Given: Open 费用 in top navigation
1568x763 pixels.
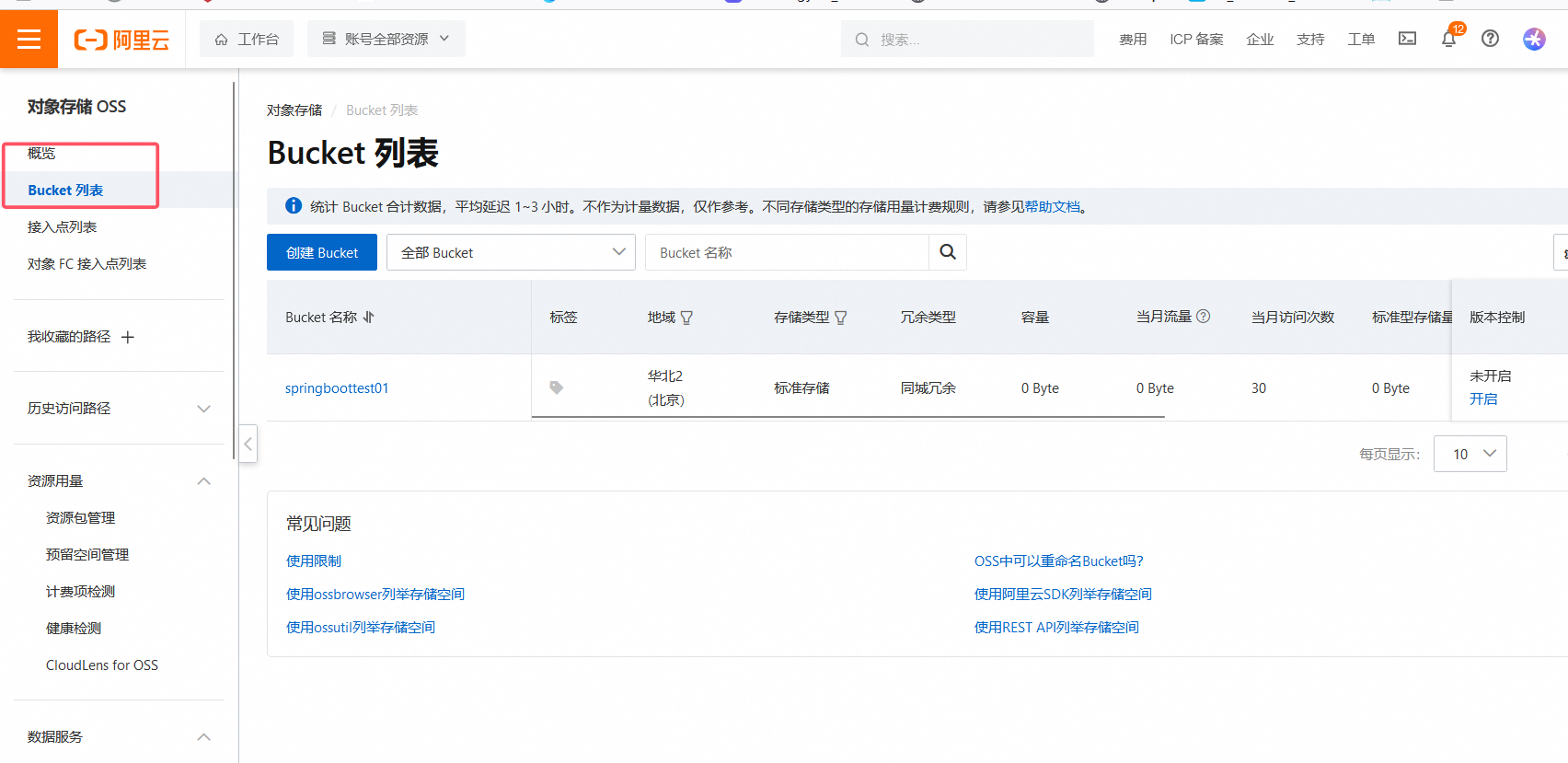Looking at the screenshot, I should [x=1133, y=39].
